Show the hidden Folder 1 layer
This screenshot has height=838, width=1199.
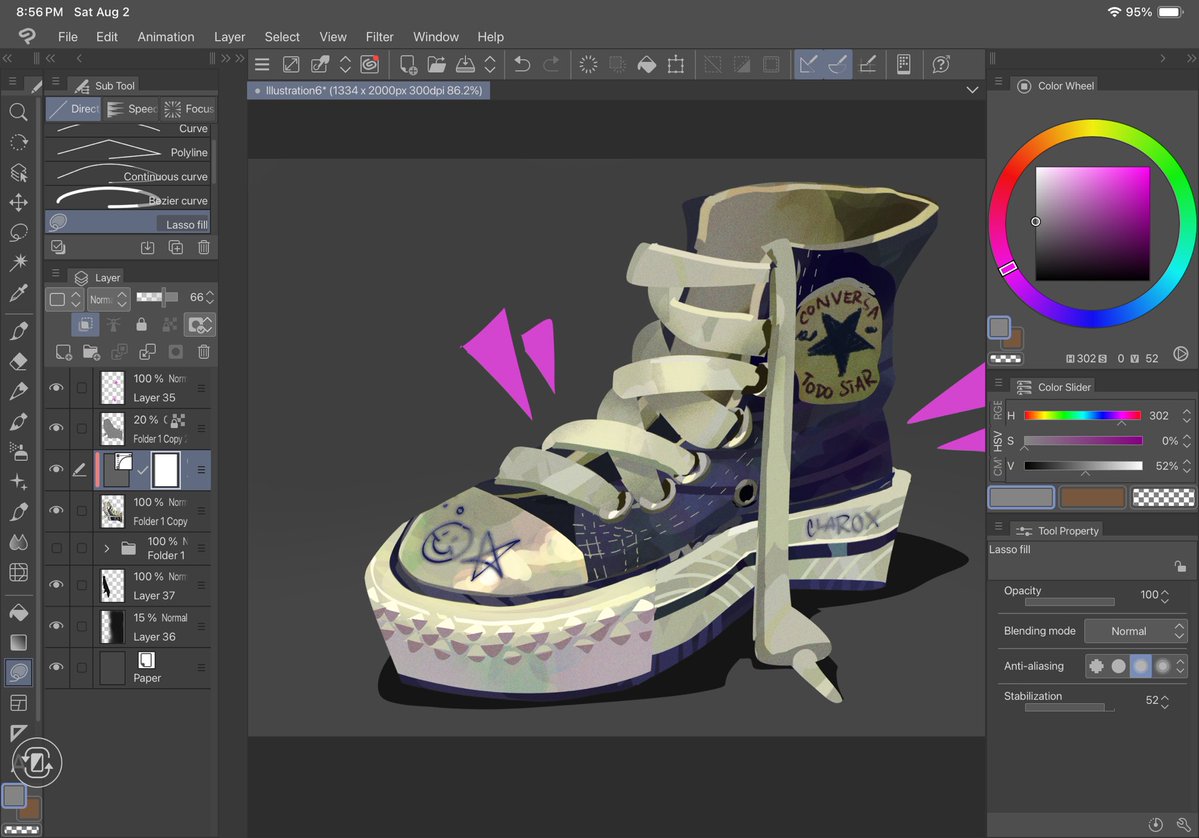(x=56, y=548)
